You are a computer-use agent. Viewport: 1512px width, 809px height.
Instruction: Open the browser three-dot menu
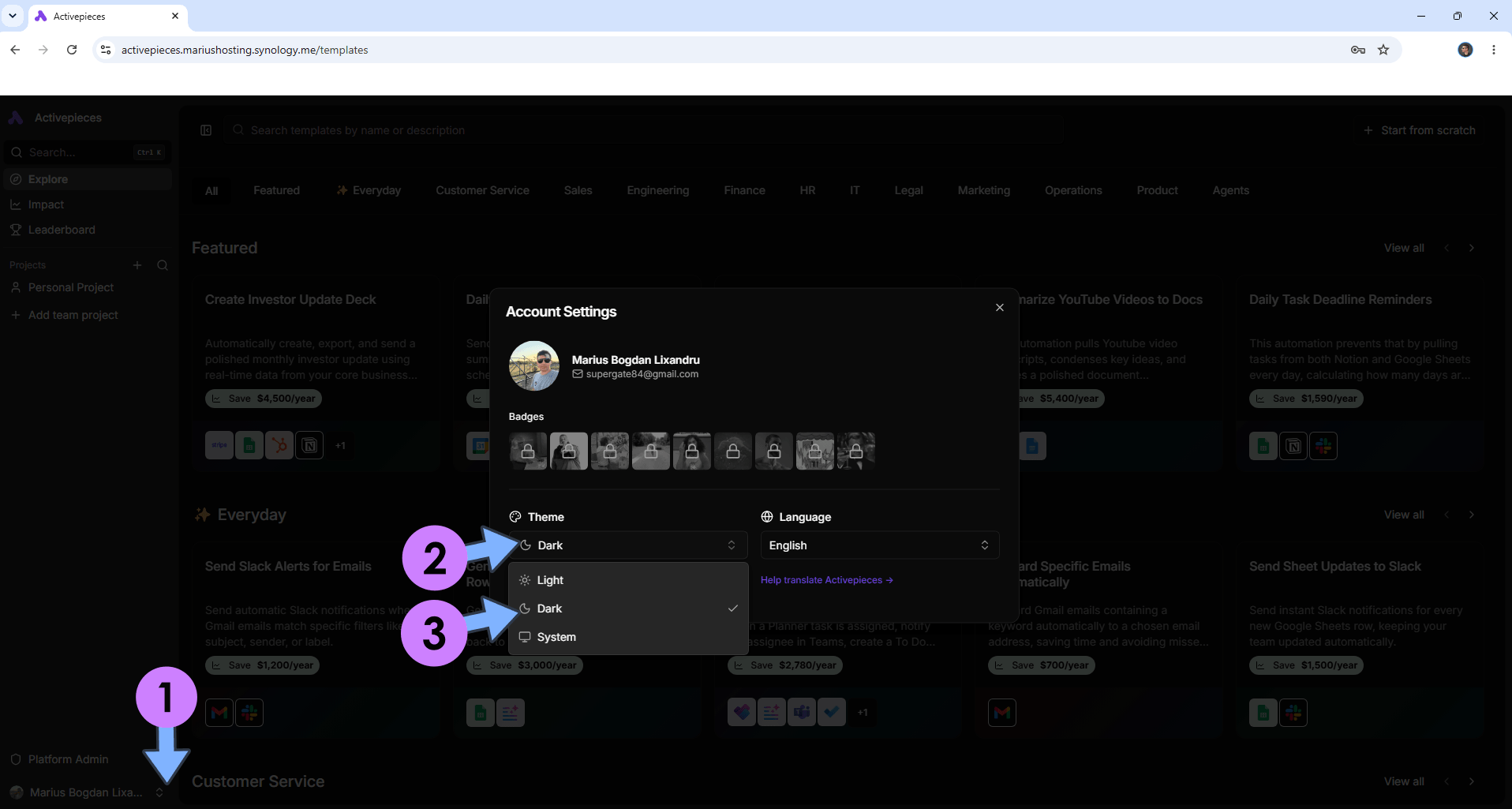tap(1493, 50)
